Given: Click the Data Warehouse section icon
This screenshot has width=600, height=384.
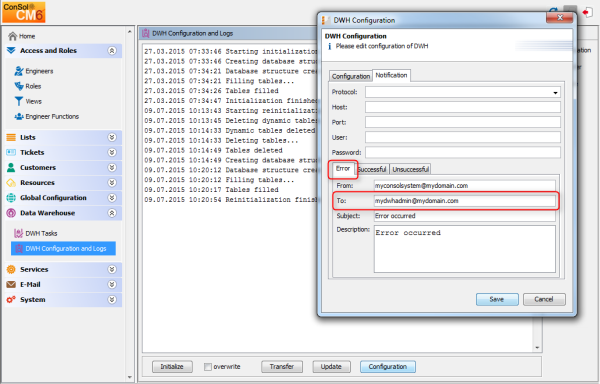Looking at the screenshot, I should [x=11, y=213].
